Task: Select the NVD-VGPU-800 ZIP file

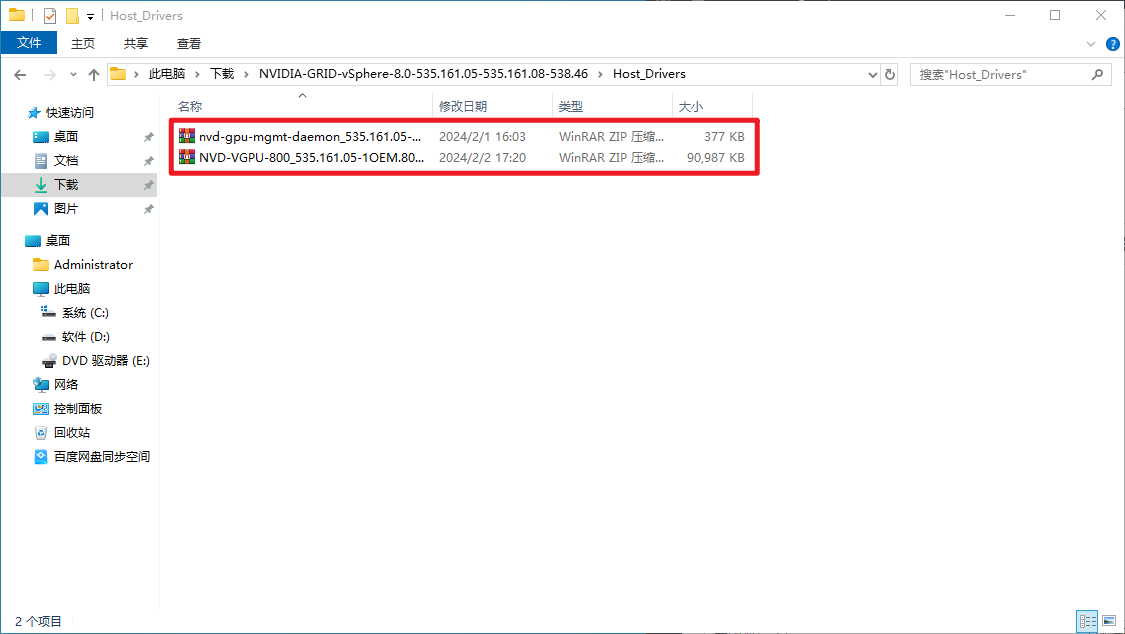Action: [311, 157]
